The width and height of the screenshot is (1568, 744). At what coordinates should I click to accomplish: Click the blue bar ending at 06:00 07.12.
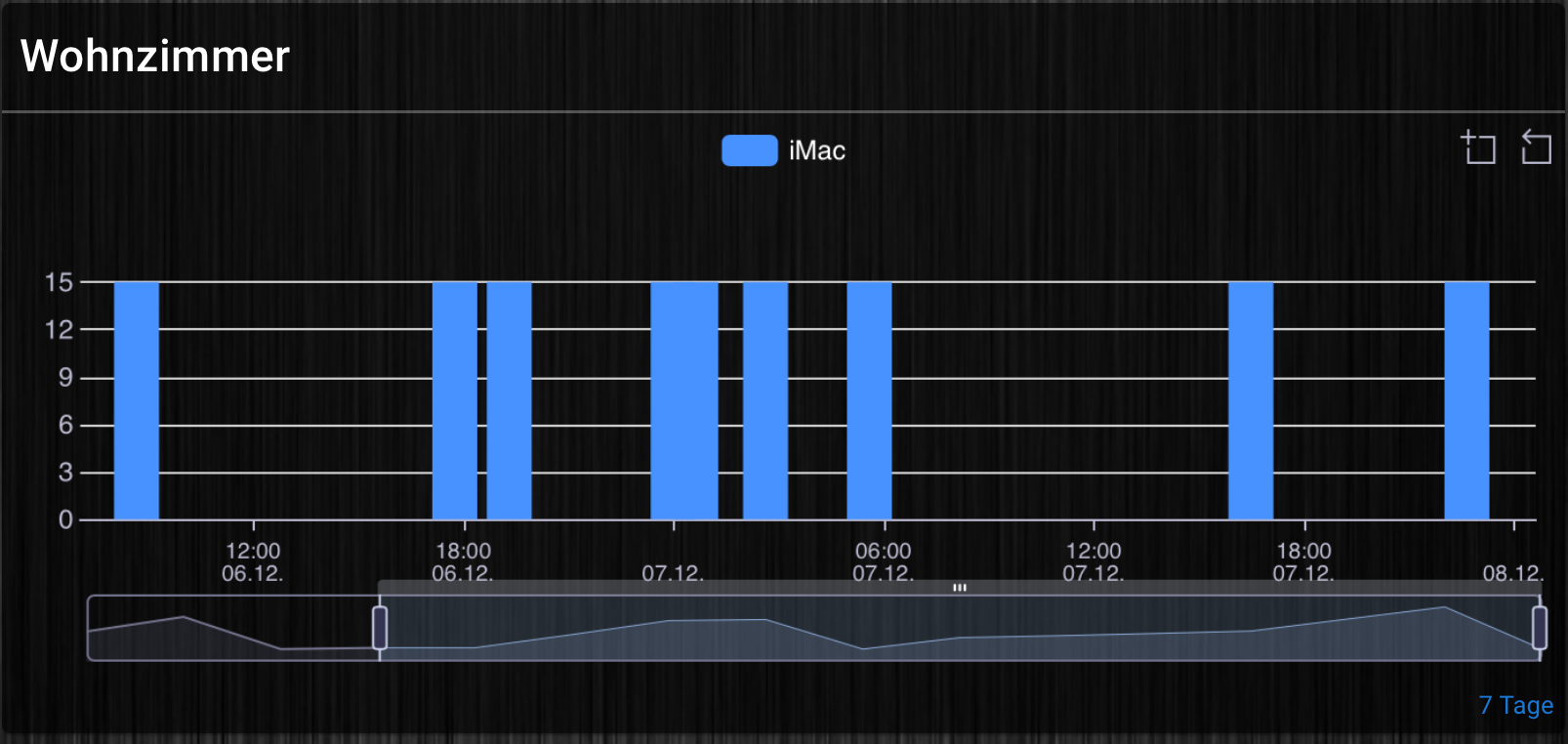[869, 400]
